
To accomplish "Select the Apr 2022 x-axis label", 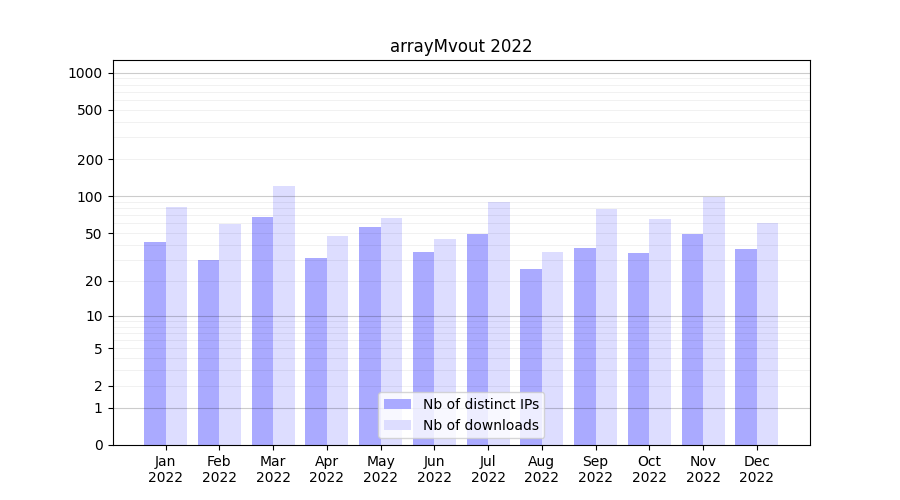I will 327,469.
